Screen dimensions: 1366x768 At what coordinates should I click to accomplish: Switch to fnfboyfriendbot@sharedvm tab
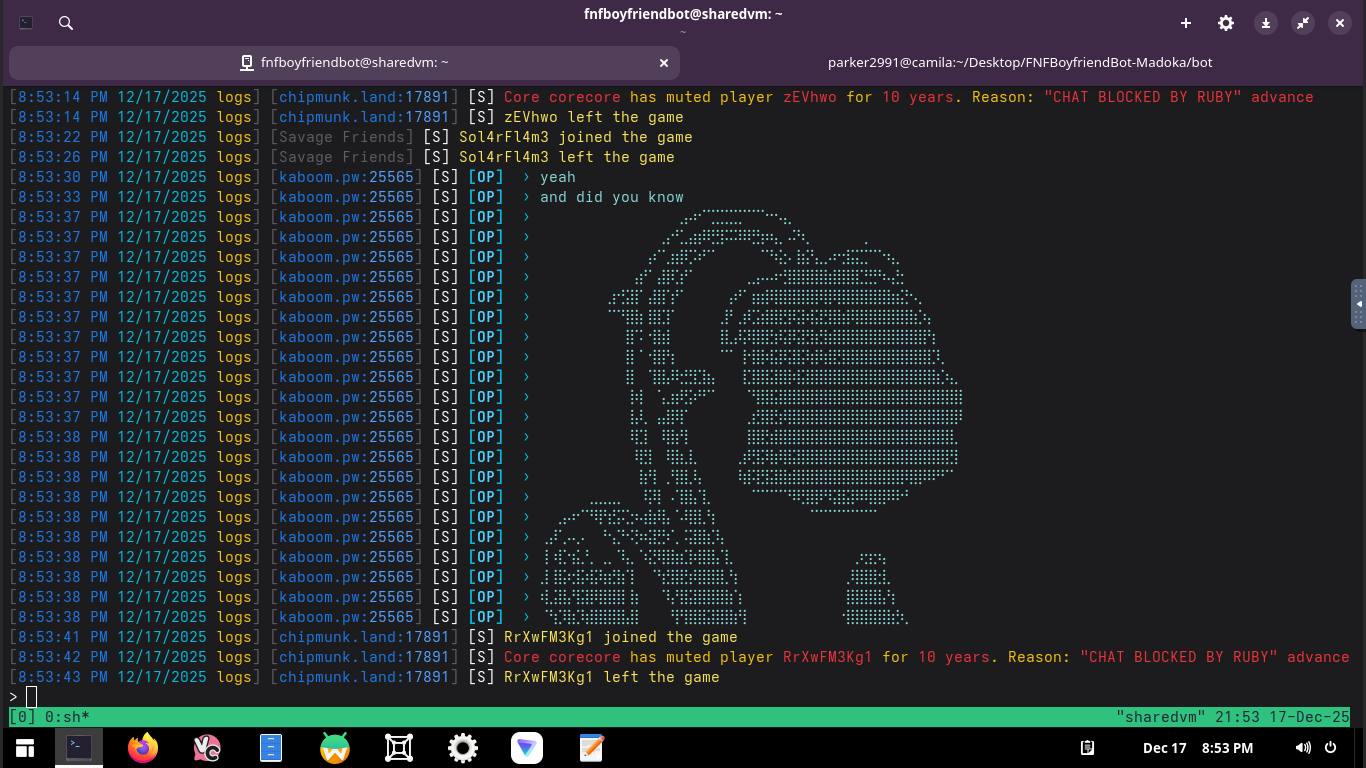pyautogui.click(x=344, y=62)
